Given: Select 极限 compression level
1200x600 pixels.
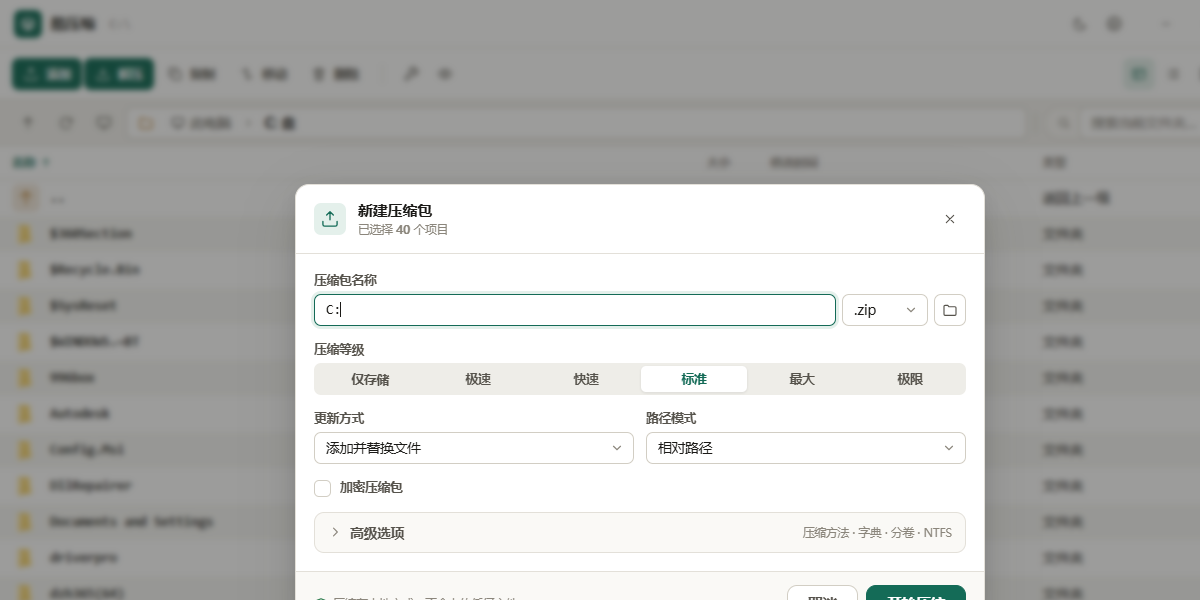Looking at the screenshot, I should pos(910,379).
